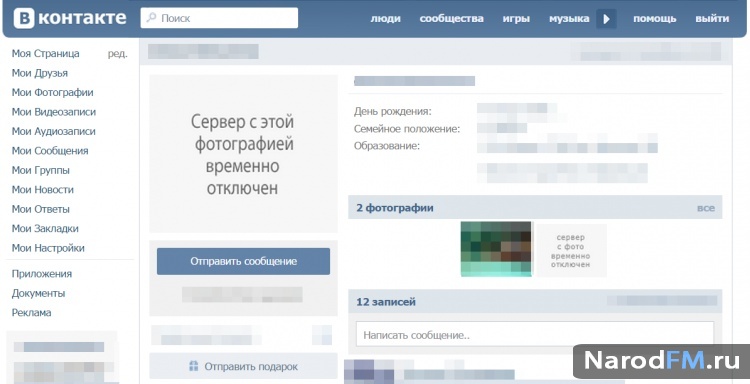Open музыка in top navigation

pos(569,19)
